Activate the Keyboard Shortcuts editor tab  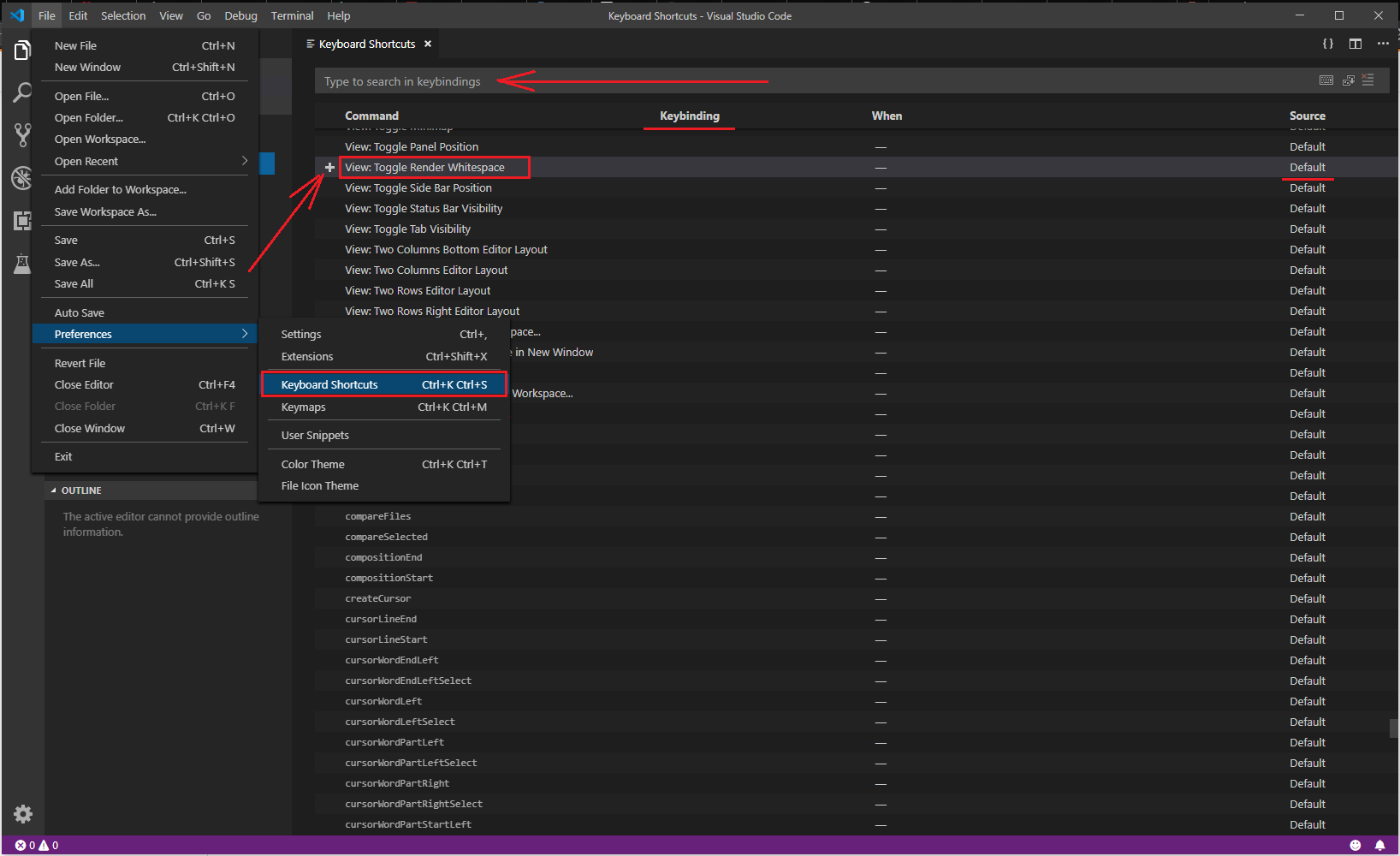pyautogui.click(x=367, y=44)
